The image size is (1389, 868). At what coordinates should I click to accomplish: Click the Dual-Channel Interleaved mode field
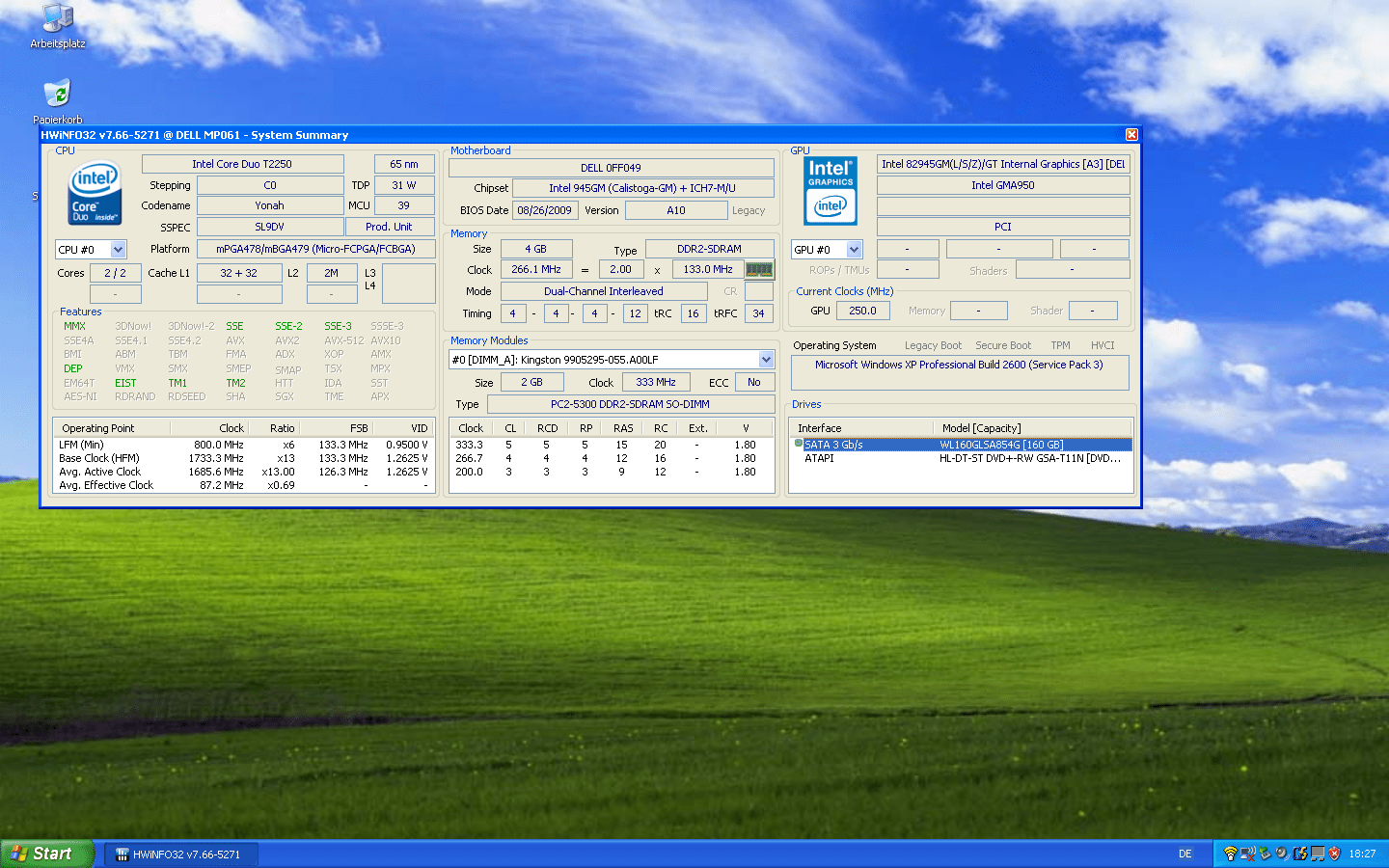coord(604,291)
